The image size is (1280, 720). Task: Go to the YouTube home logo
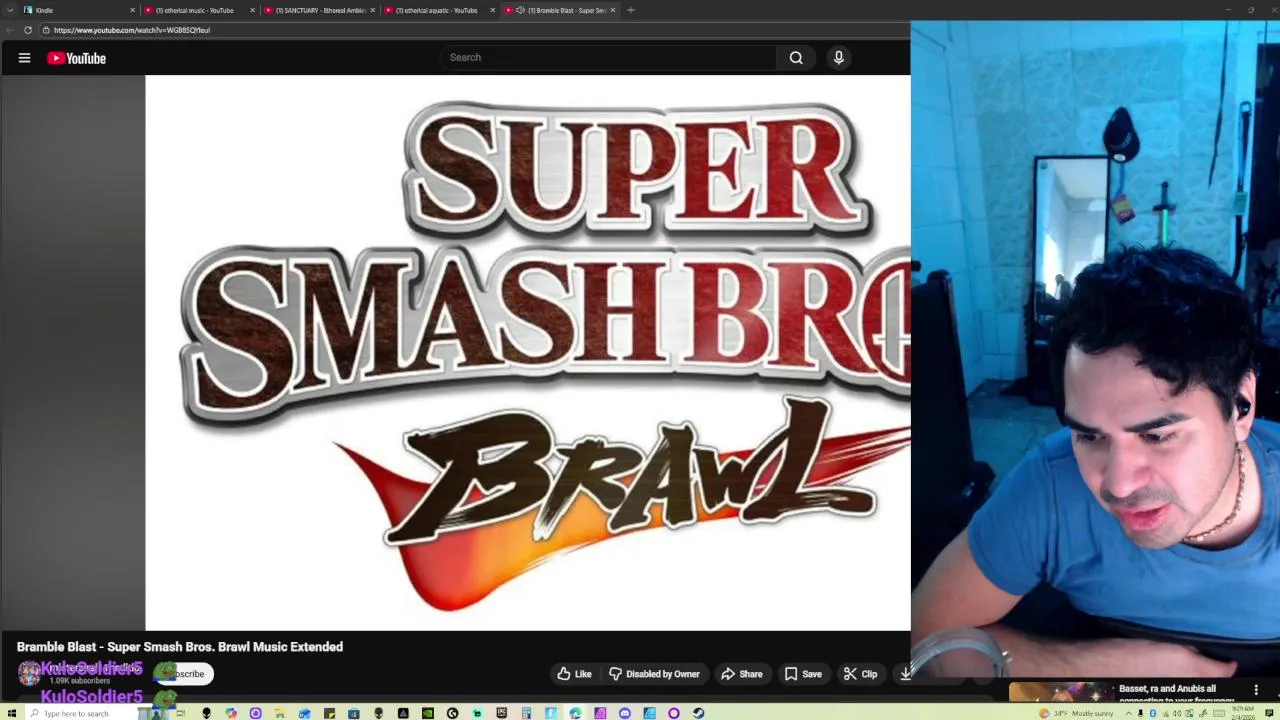point(76,58)
